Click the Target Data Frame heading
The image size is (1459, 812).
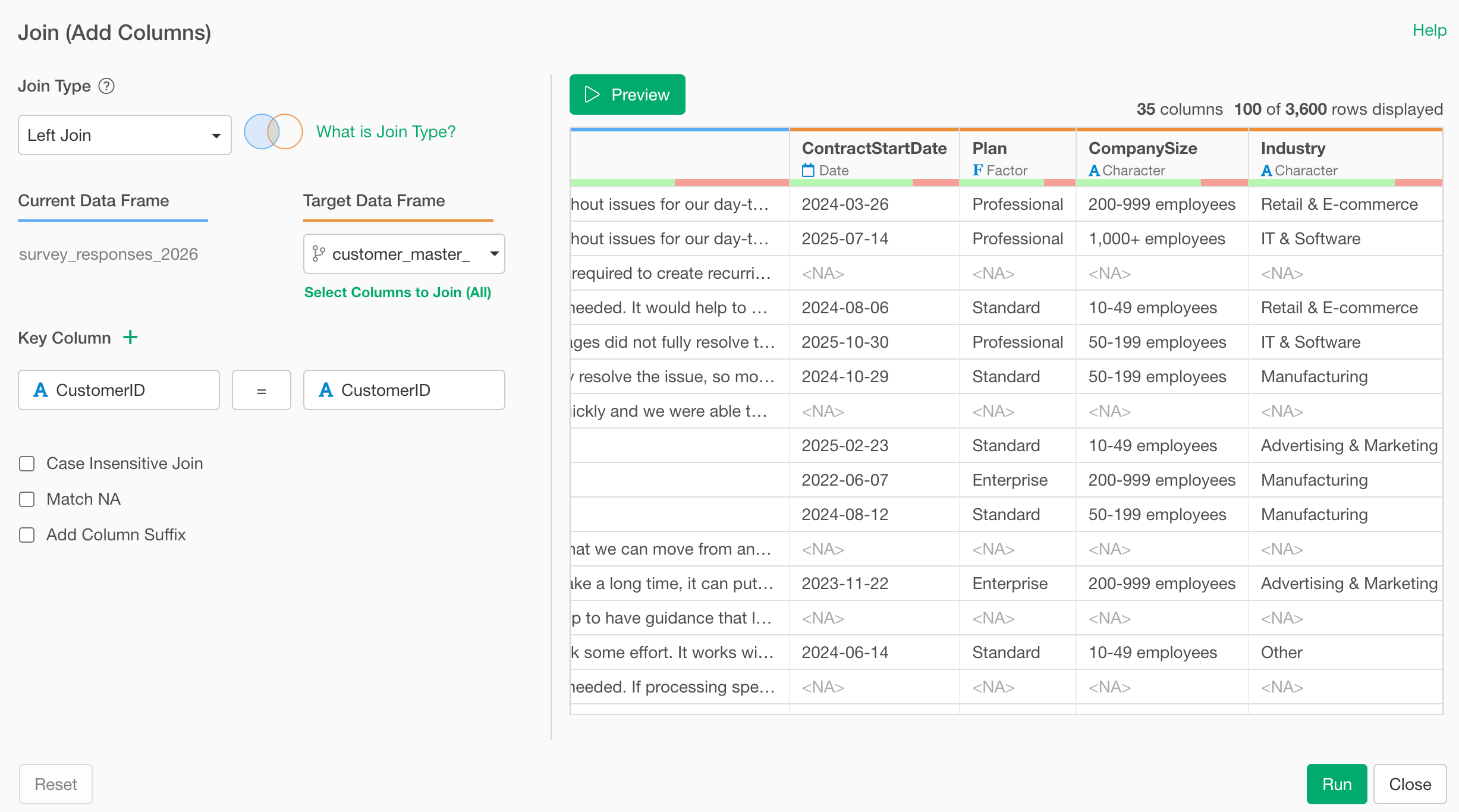point(374,201)
